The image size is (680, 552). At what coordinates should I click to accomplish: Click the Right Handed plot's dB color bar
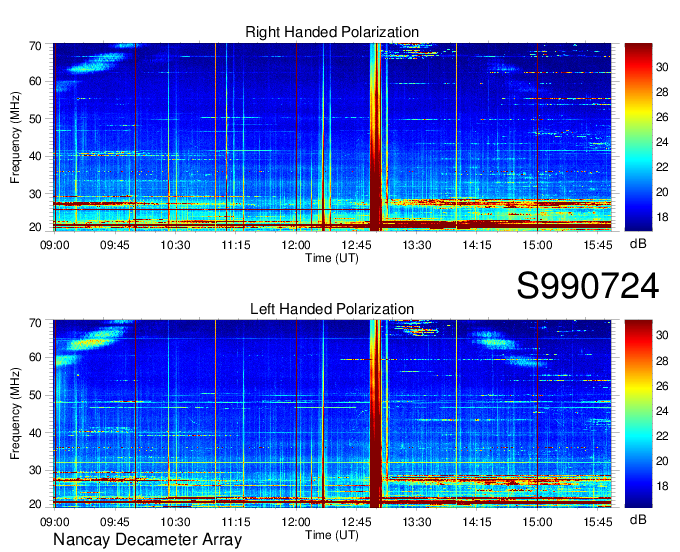pyautogui.click(x=638, y=137)
